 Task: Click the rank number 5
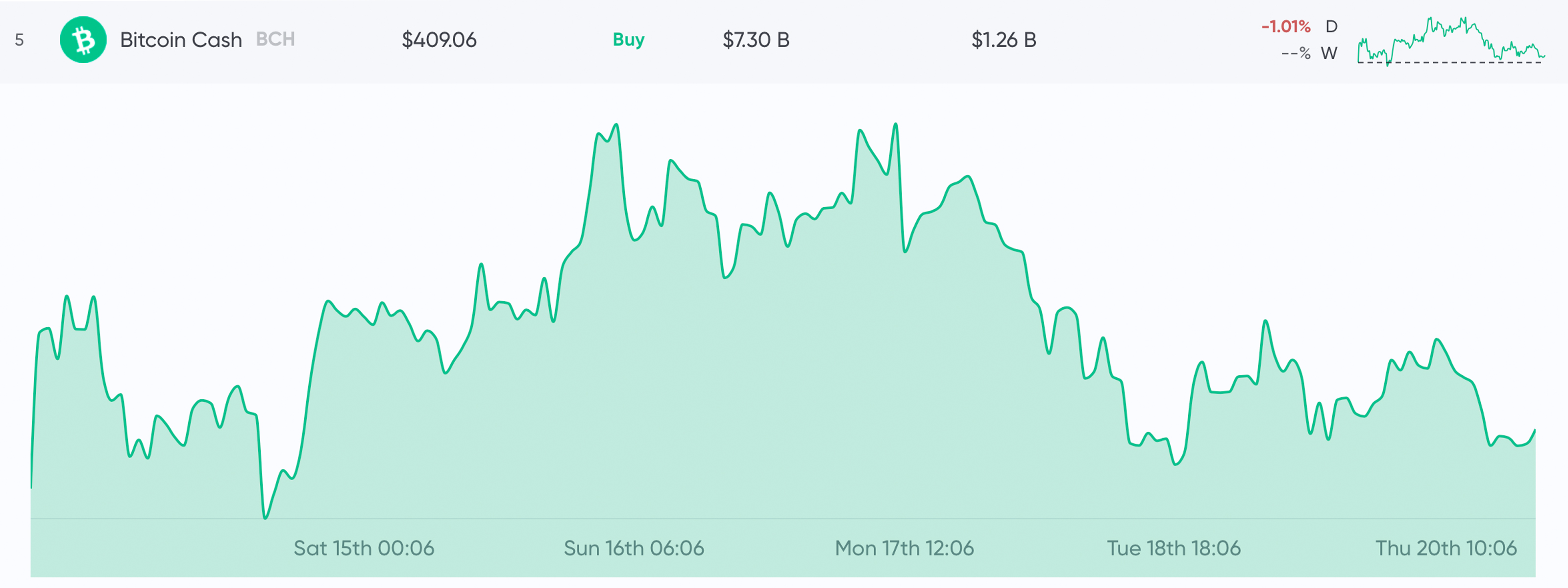pyautogui.click(x=20, y=40)
